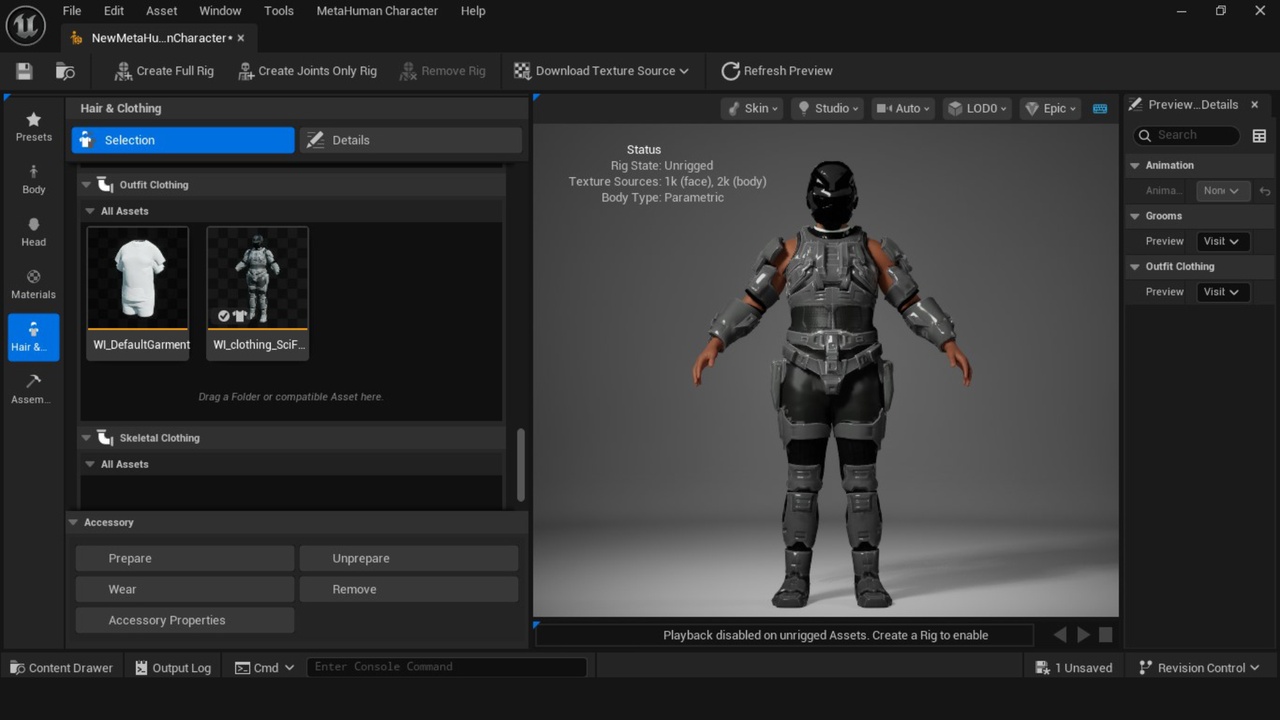Open the Skin viewport dropdown

point(751,108)
